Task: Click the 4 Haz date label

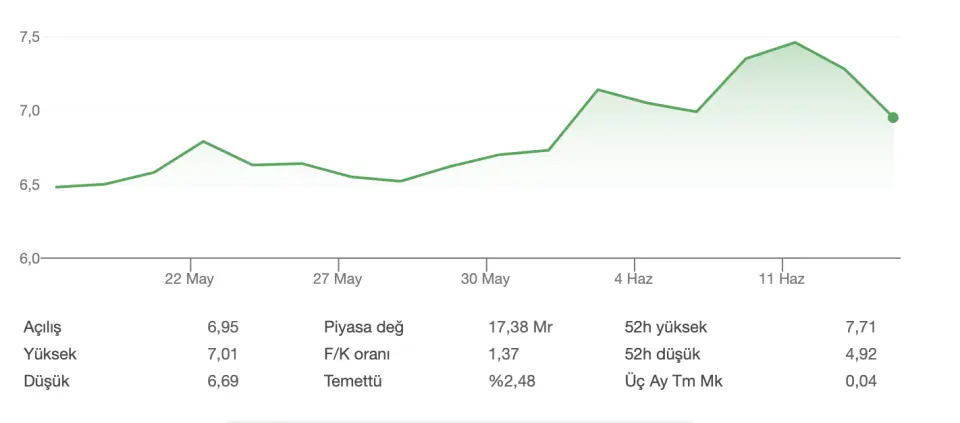Action: (633, 279)
